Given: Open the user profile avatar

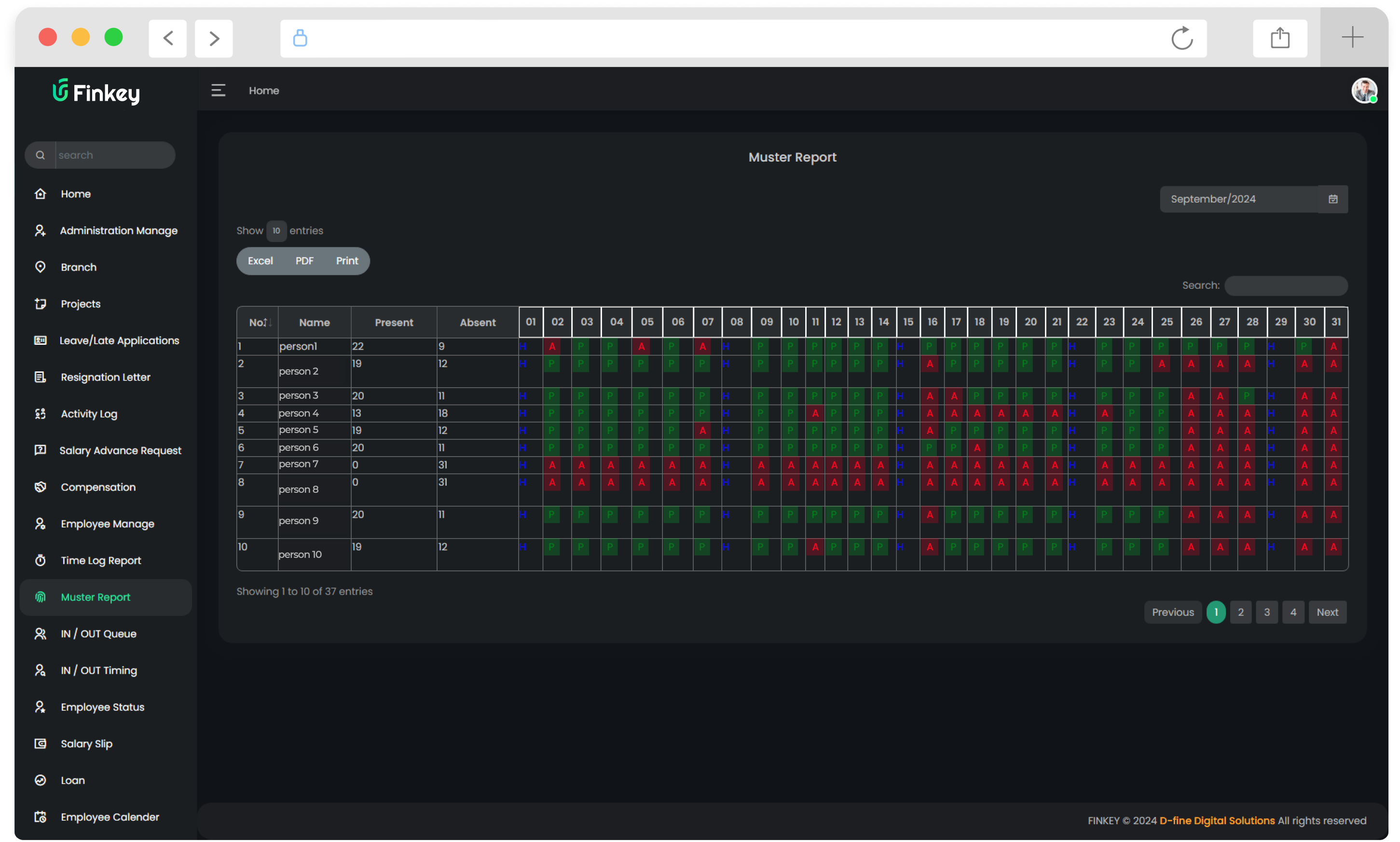Looking at the screenshot, I should coord(1364,91).
